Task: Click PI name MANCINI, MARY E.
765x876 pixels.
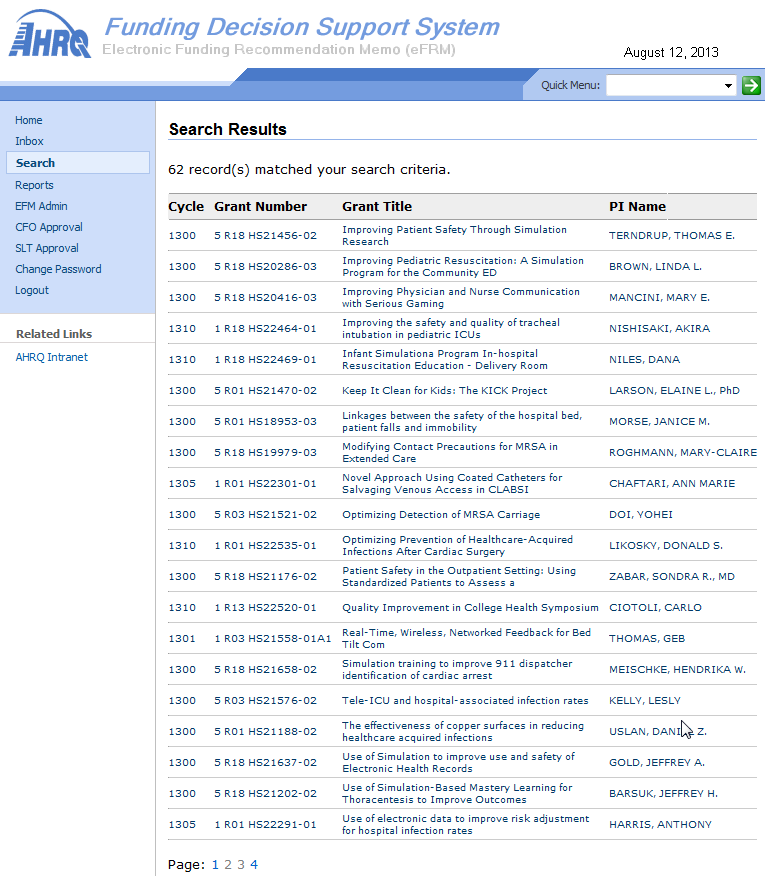Action: click(x=659, y=298)
